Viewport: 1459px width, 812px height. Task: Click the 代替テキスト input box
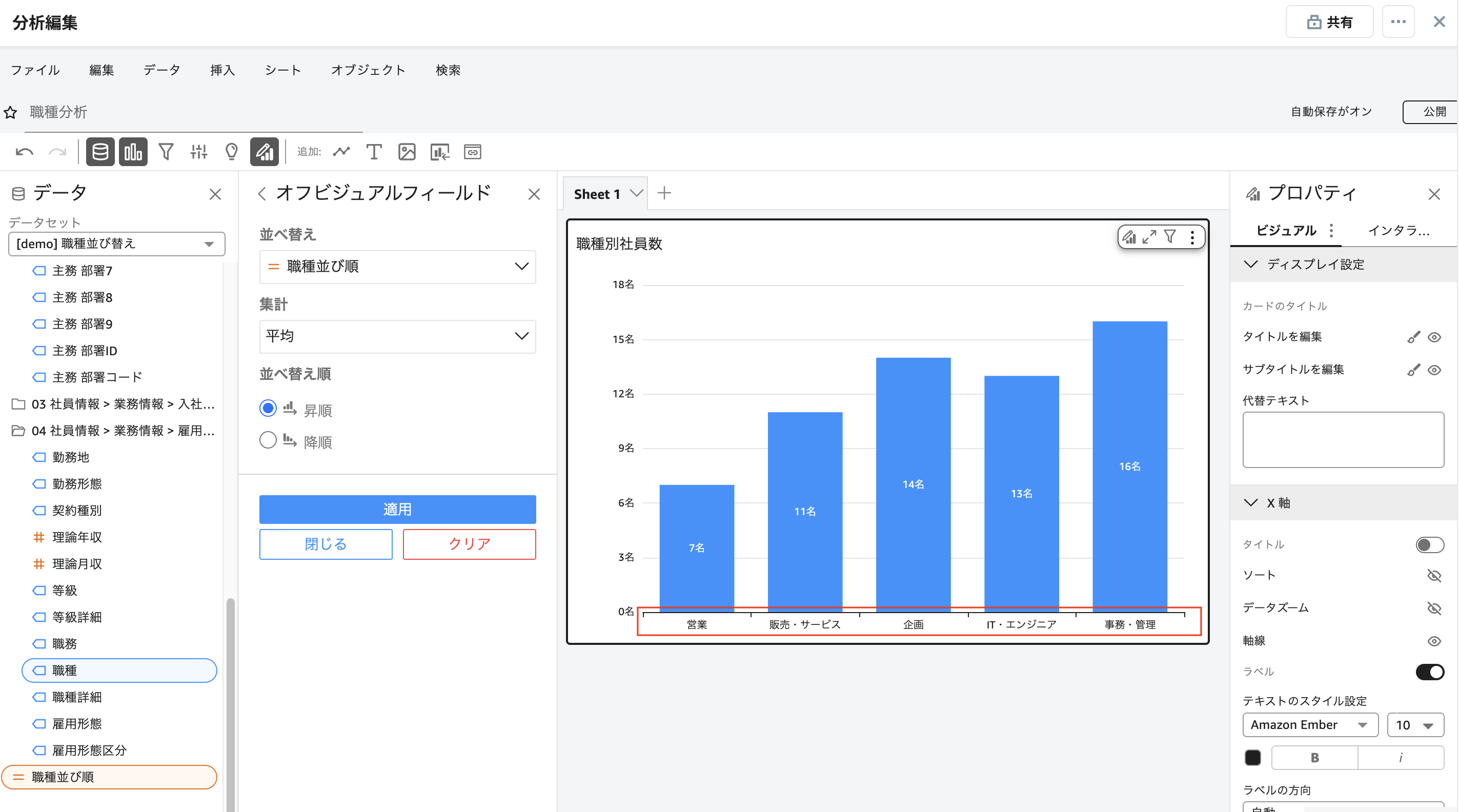pyautogui.click(x=1343, y=439)
